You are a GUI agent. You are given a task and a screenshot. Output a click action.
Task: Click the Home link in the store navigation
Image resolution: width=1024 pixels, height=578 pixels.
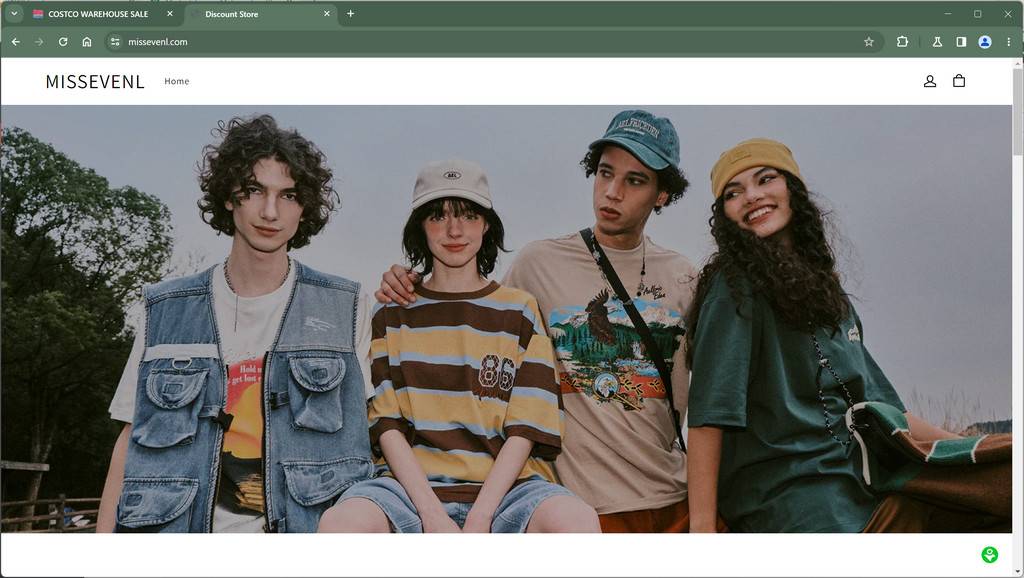point(176,81)
